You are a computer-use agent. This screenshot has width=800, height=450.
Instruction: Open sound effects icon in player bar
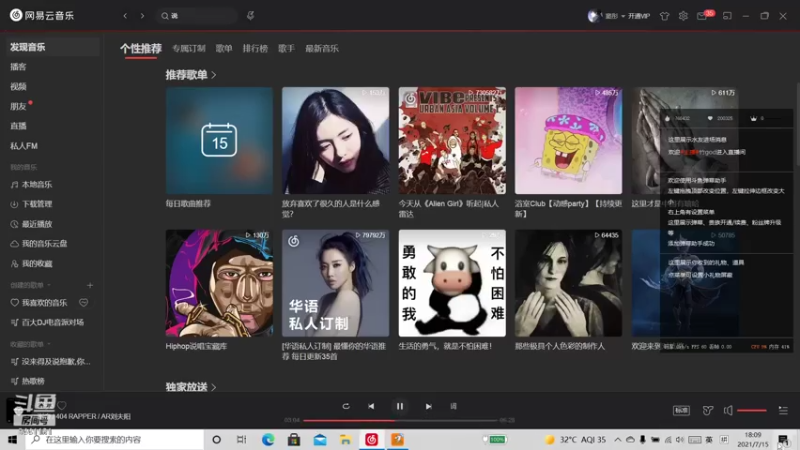708,410
